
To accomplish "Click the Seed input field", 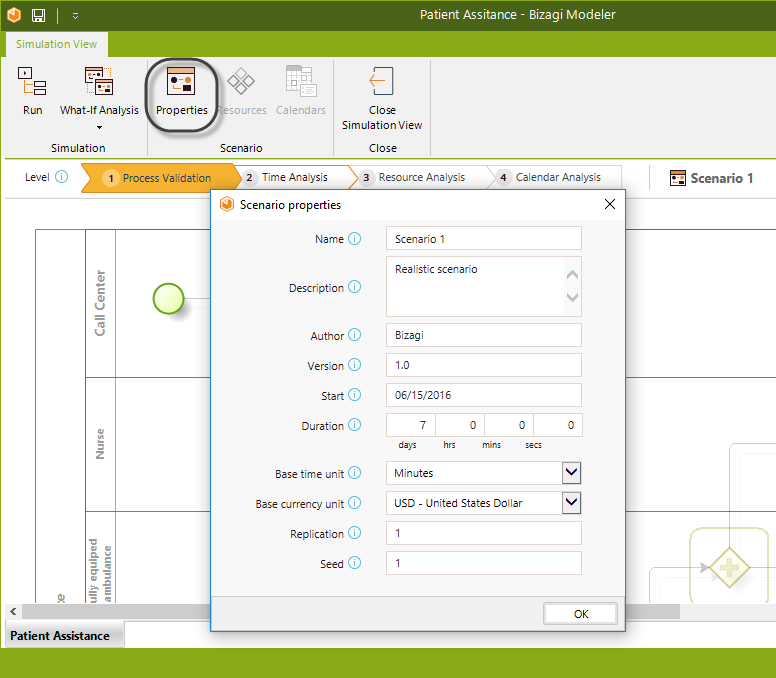I will (x=484, y=563).
